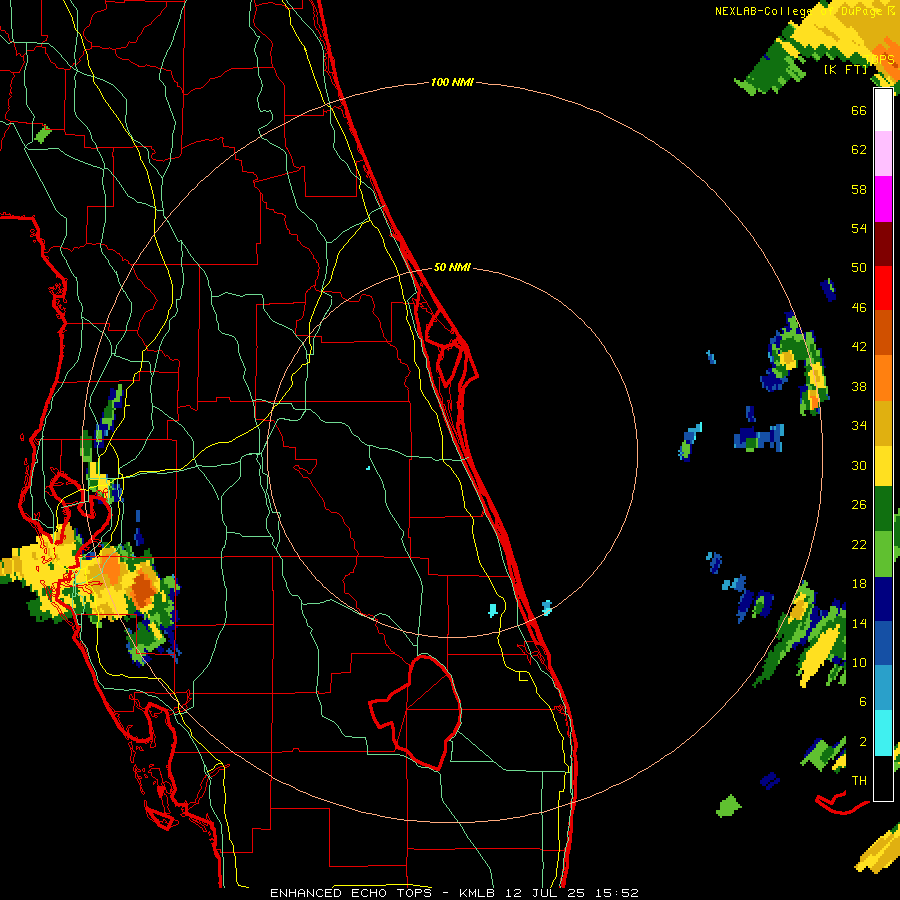Select the 2 scale label
The height and width of the screenshot is (900, 900).
click(x=862, y=742)
